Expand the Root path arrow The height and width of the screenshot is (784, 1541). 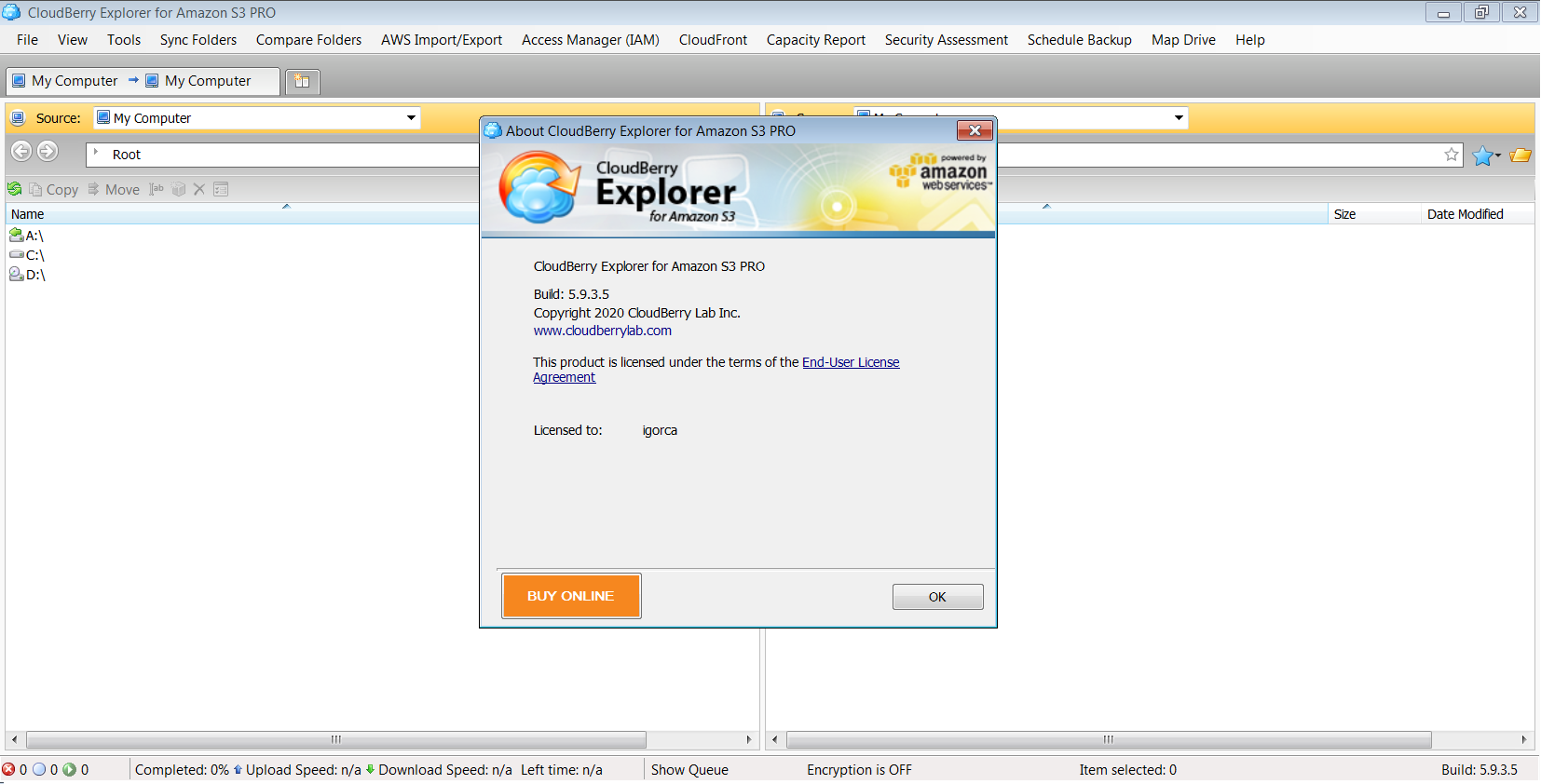coord(96,153)
